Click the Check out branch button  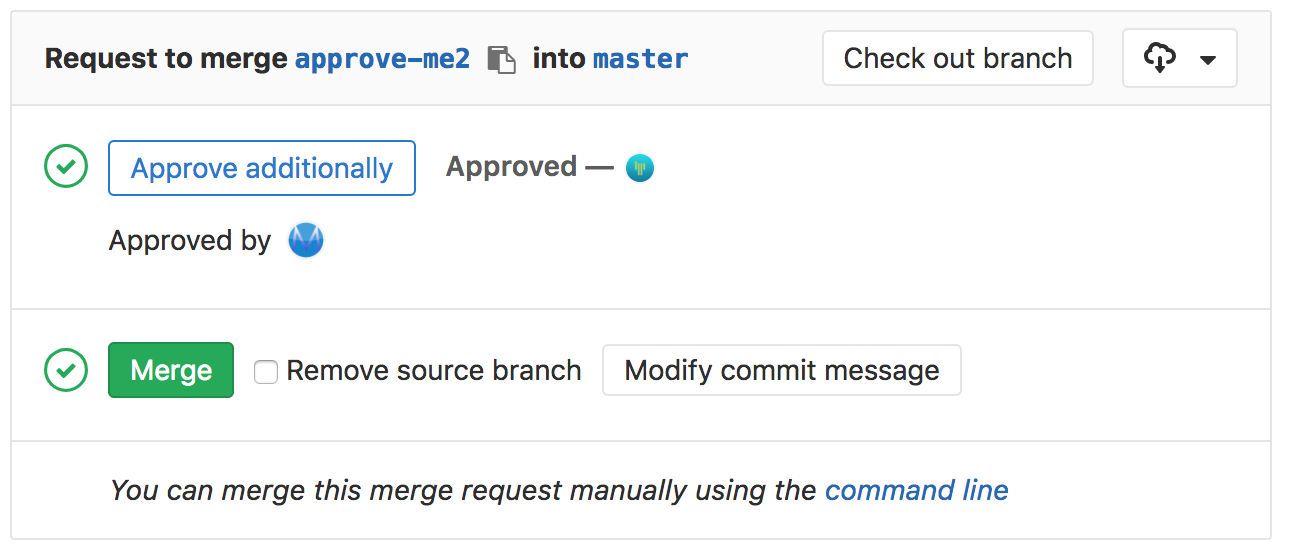tap(958, 58)
